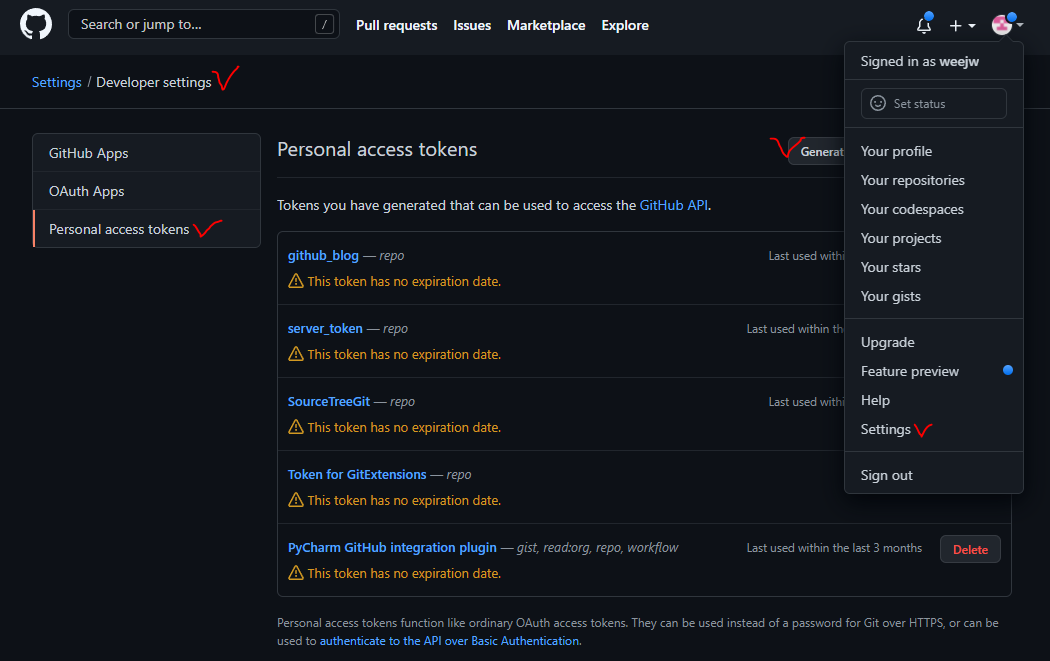Click the warning icon under SourceTreeGit
1050x661 pixels.
[x=295, y=427]
